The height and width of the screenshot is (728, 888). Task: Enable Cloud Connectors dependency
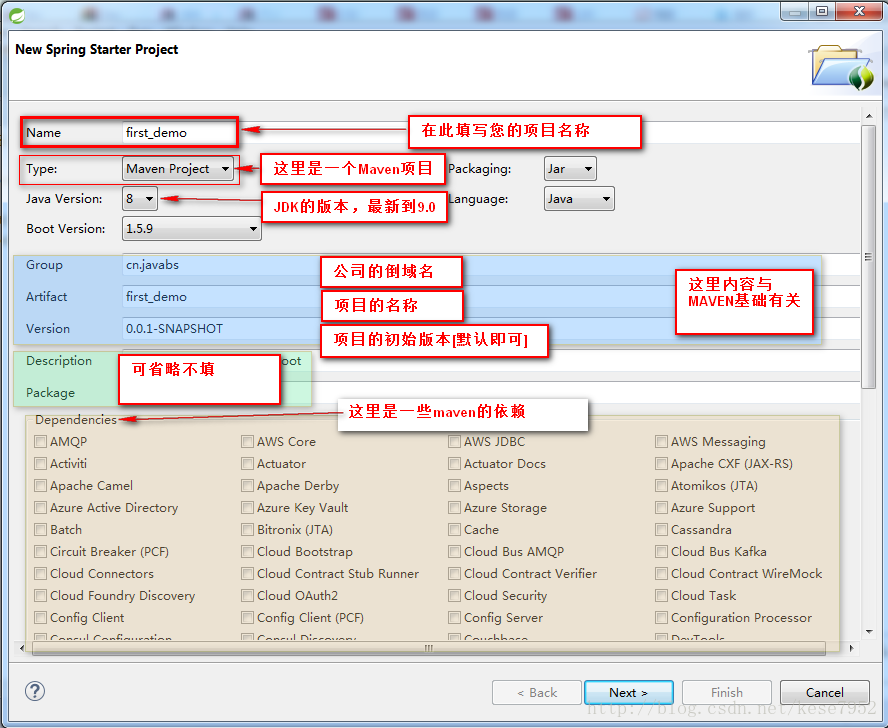click(40, 574)
